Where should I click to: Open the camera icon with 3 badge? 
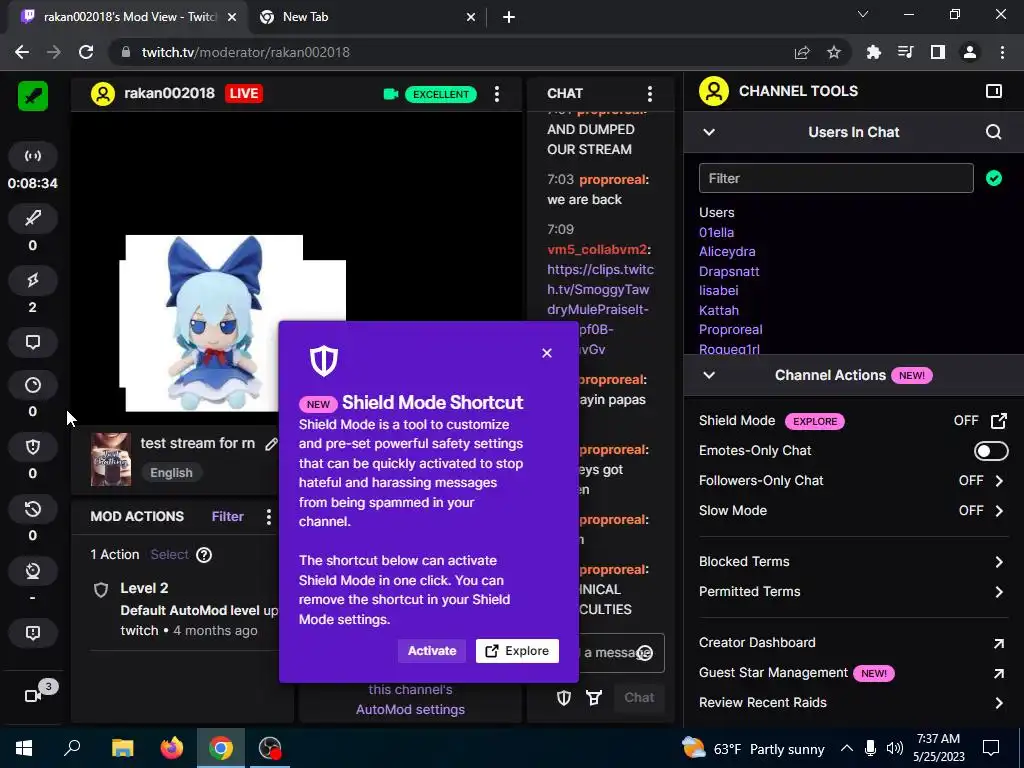[x=33, y=696]
